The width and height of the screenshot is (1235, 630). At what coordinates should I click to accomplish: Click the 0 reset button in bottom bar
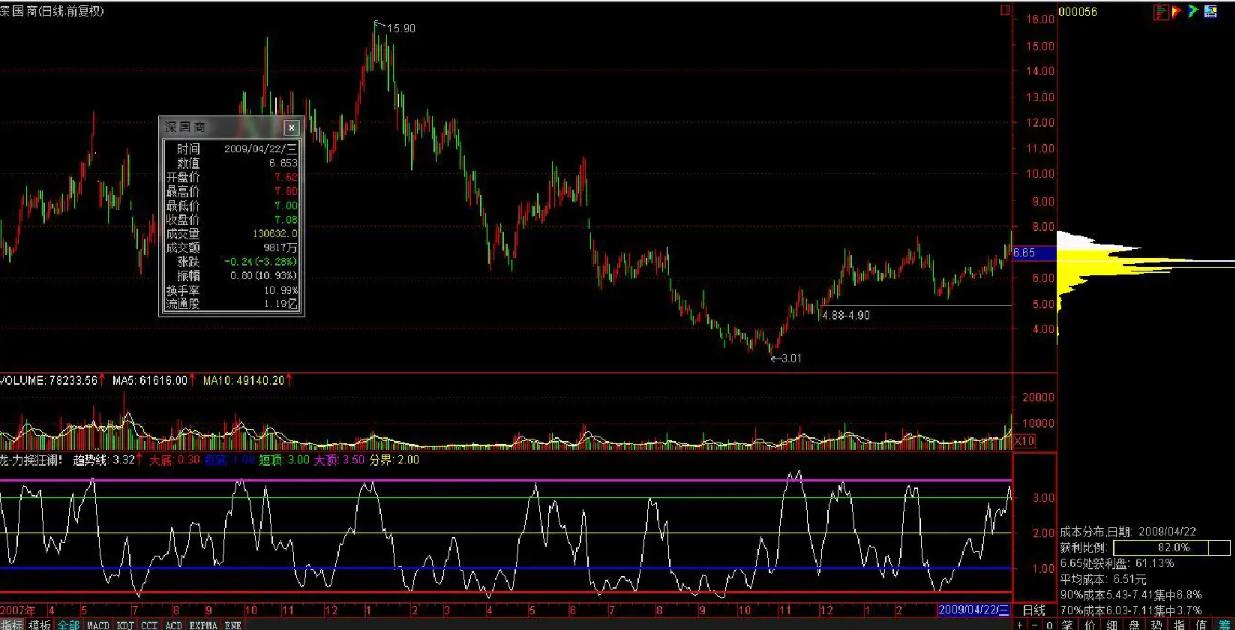(1049, 624)
